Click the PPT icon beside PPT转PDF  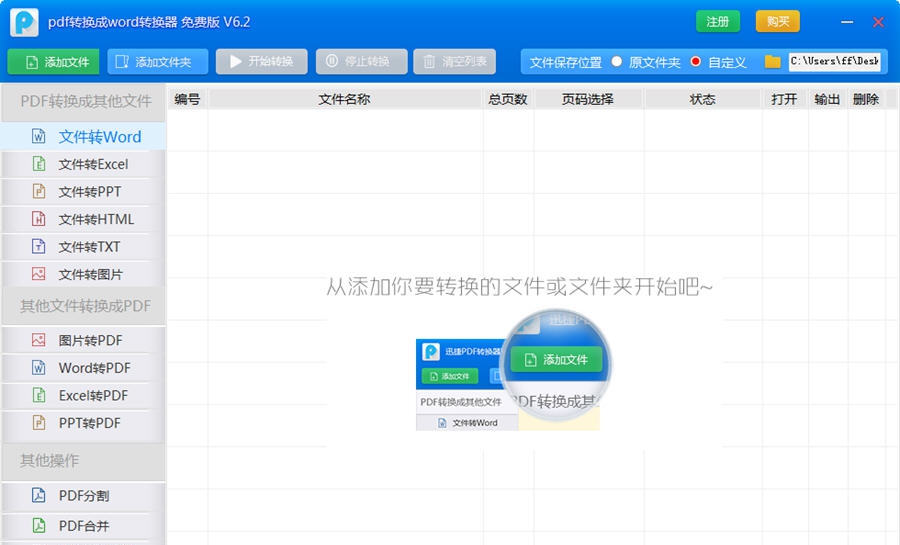(x=38, y=423)
